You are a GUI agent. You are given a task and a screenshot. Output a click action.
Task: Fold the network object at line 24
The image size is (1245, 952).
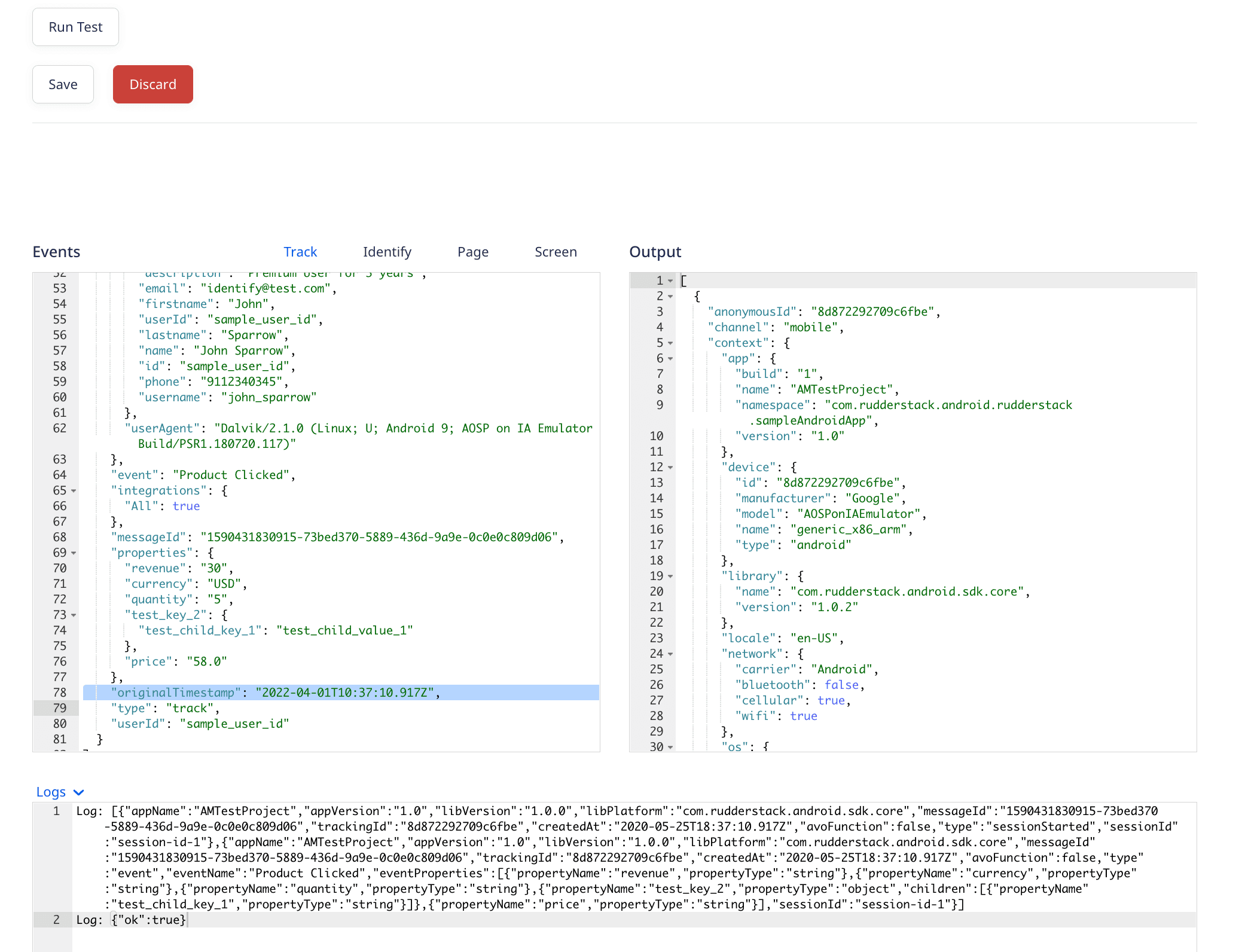point(671,654)
